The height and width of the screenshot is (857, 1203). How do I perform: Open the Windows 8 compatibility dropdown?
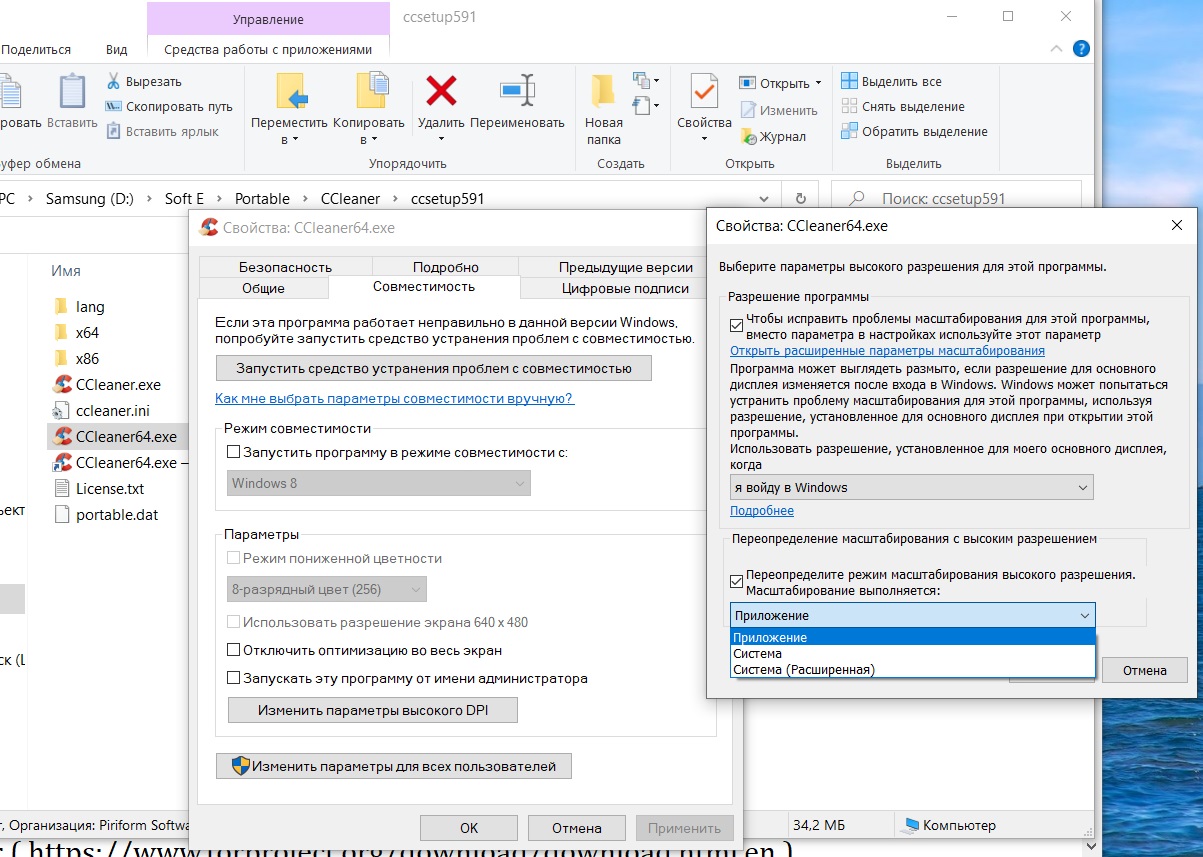coord(378,483)
